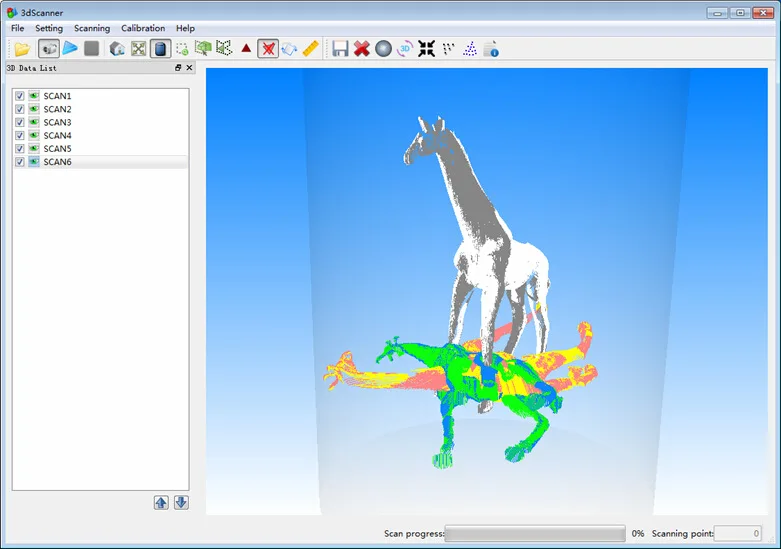781x549 pixels.
Task: Fit the view using the green arrows icon
Action: 138,49
